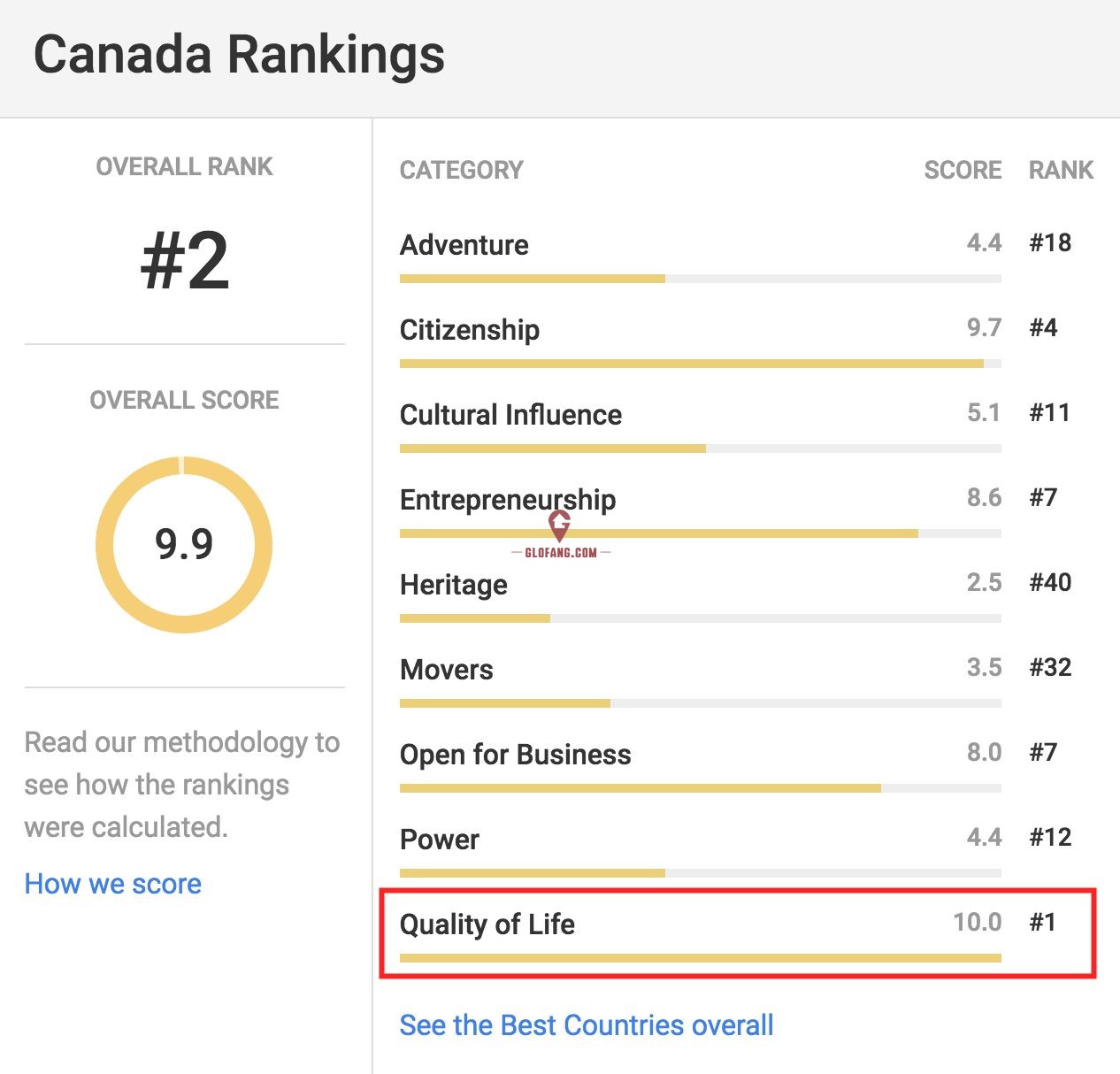
Task: Click the Movers category label
Action: (447, 670)
